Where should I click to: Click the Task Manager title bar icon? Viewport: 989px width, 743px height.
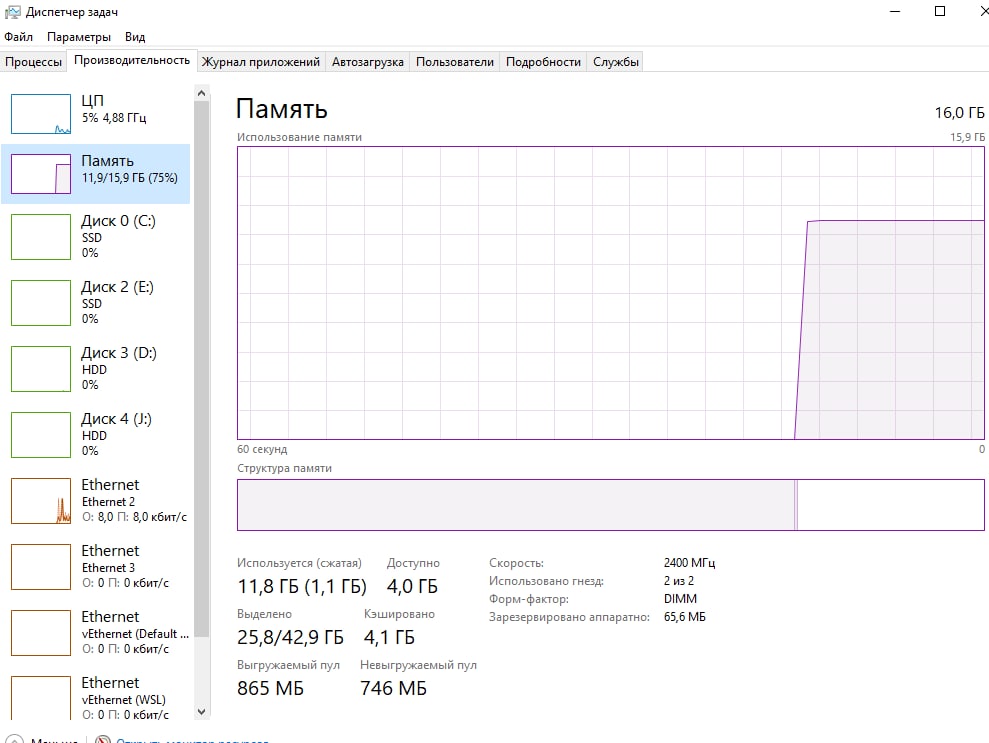point(12,12)
